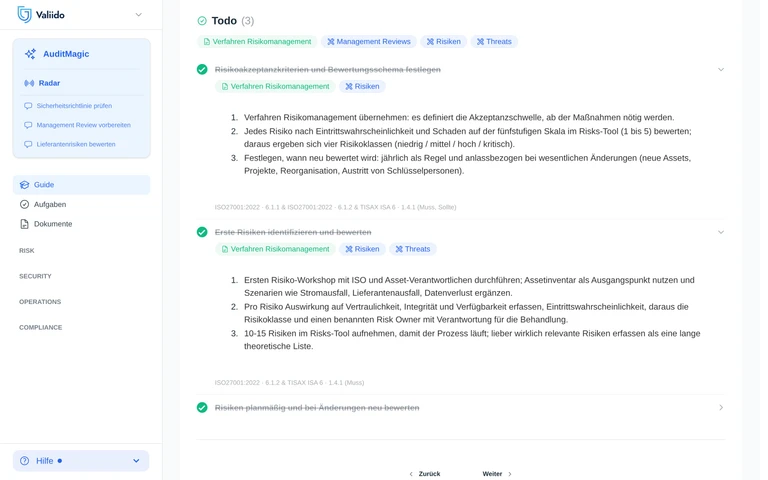Click the Hilfe notification dot
The image size is (768, 480).
60,461
